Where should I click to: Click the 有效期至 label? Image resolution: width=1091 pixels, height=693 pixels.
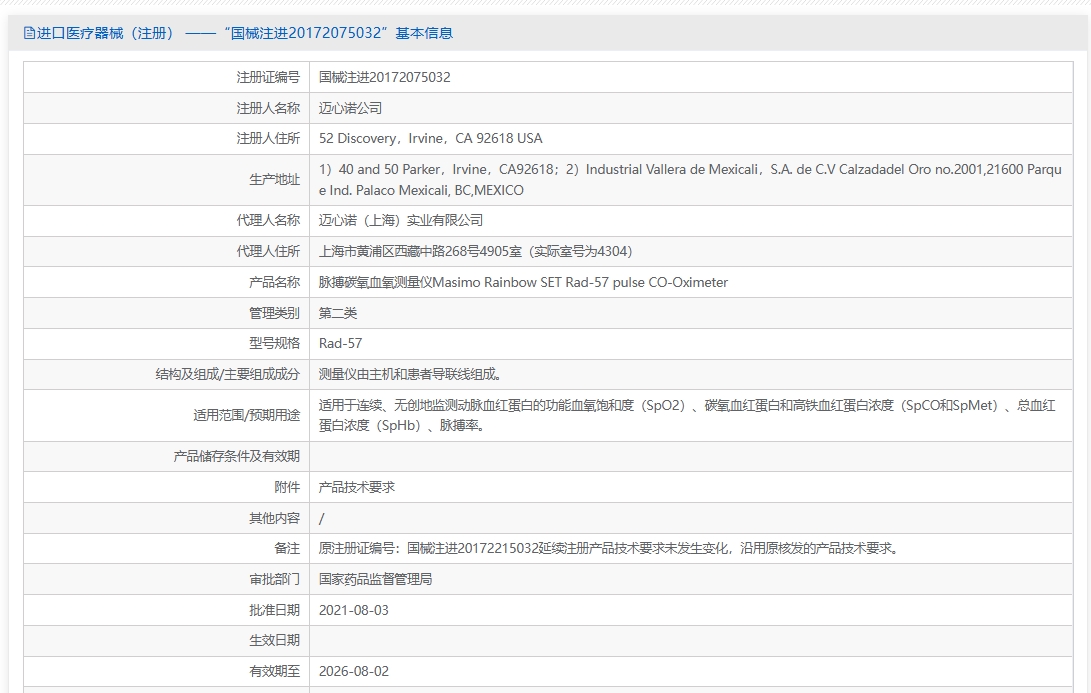(274, 671)
